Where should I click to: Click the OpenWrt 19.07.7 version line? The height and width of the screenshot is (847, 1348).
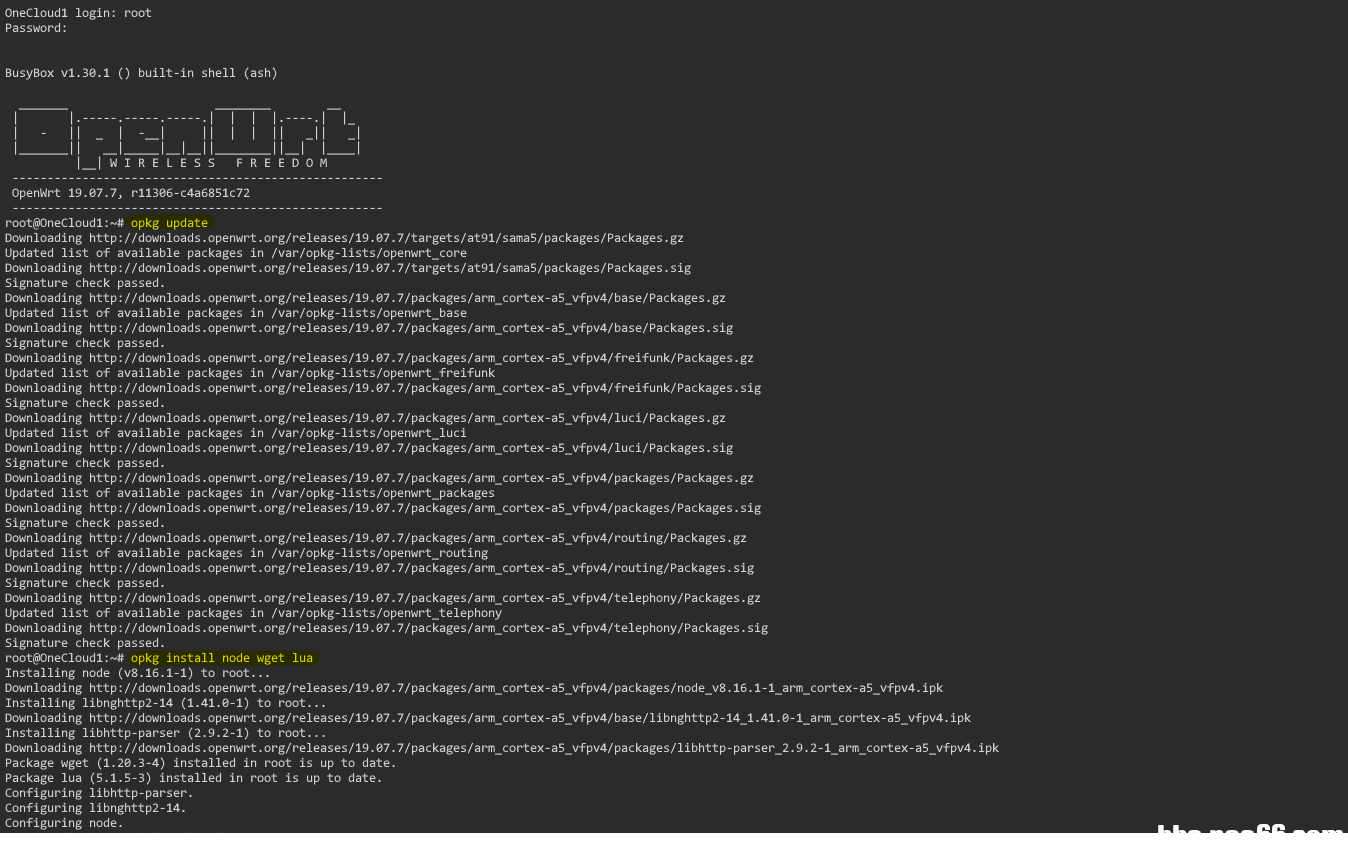click(x=131, y=193)
